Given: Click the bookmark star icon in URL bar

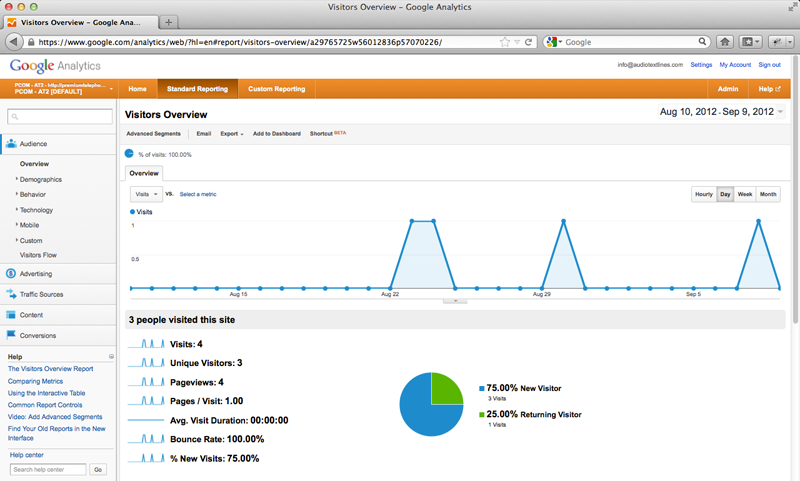Looking at the screenshot, I should pos(505,42).
